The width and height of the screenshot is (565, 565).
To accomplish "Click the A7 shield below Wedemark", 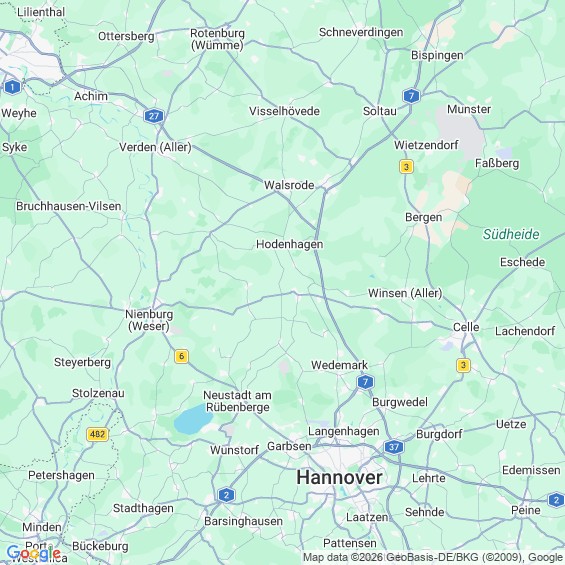I will 365,382.
